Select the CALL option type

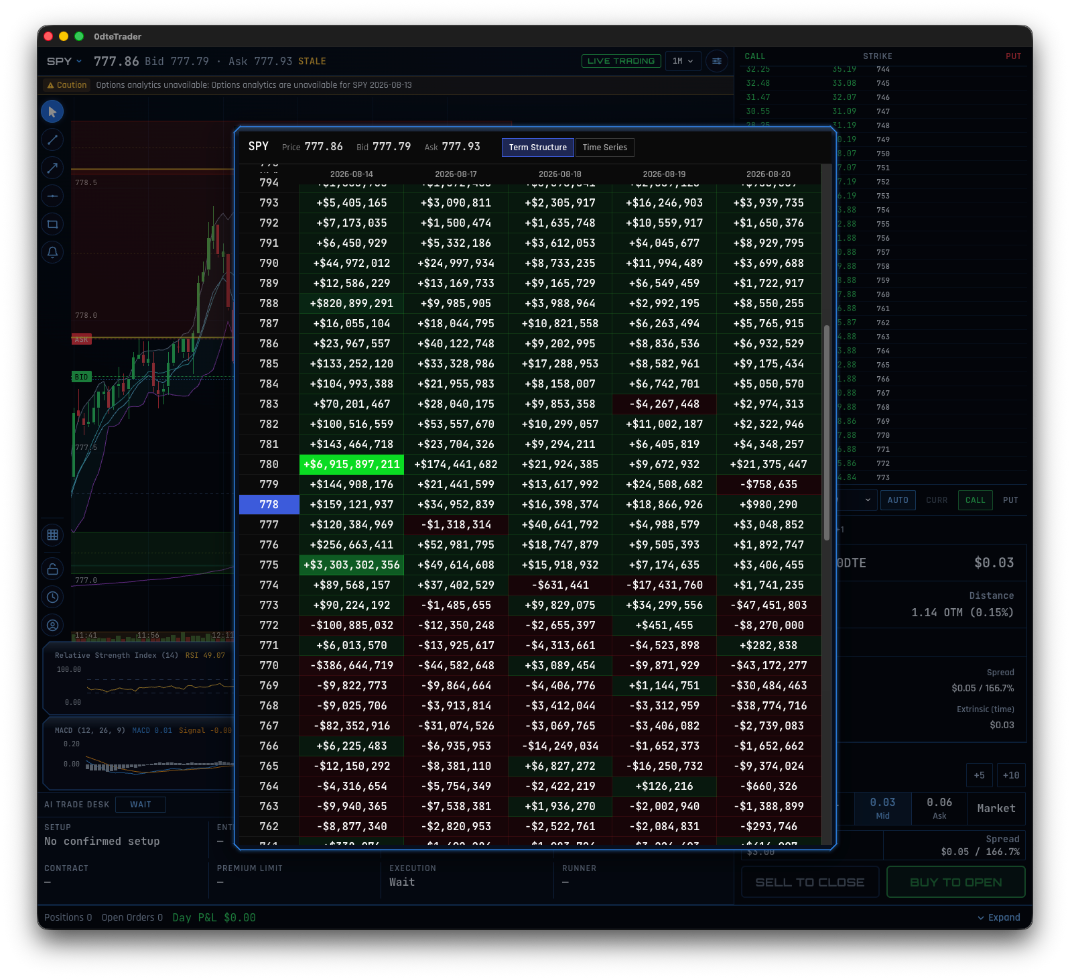[975, 500]
